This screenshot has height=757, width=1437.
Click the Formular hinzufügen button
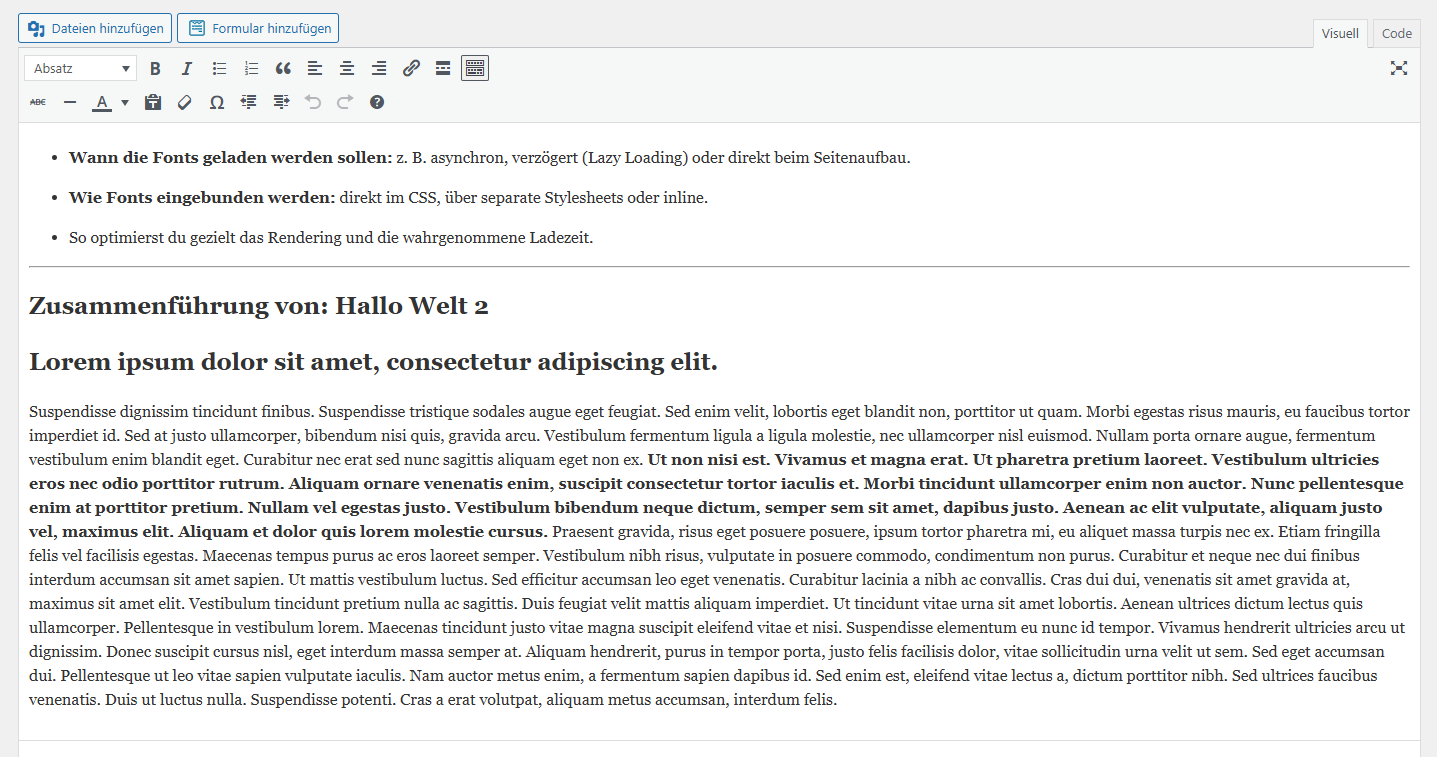pos(258,29)
